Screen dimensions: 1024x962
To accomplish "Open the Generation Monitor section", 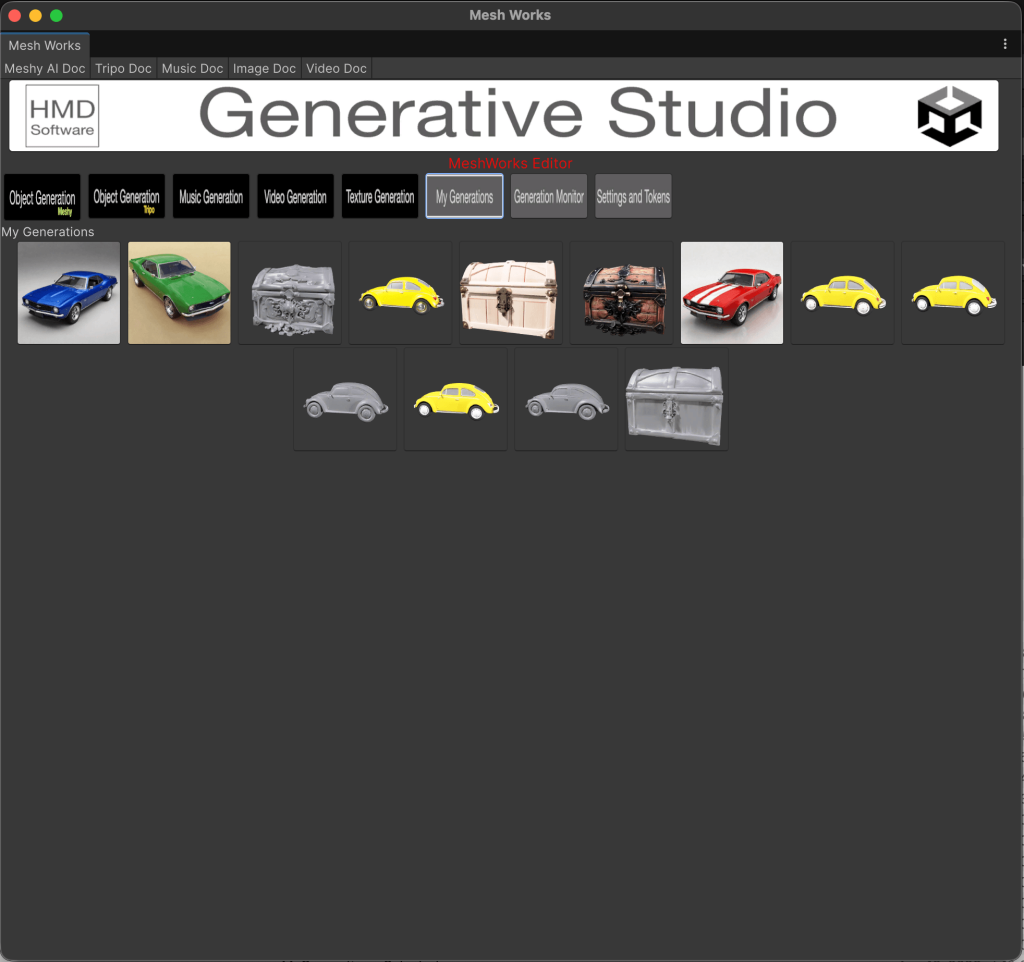I will point(549,196).
